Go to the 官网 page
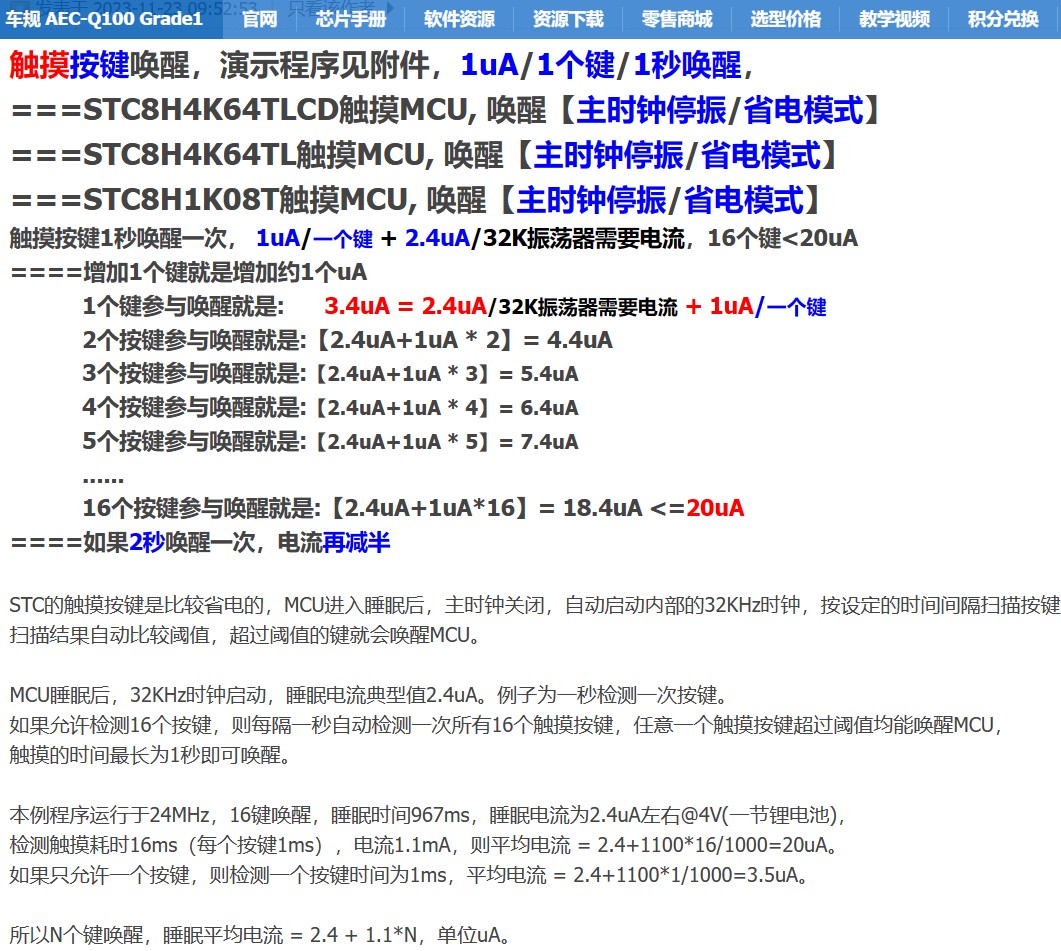This screenshot has height=951, width=1061. 260,19
